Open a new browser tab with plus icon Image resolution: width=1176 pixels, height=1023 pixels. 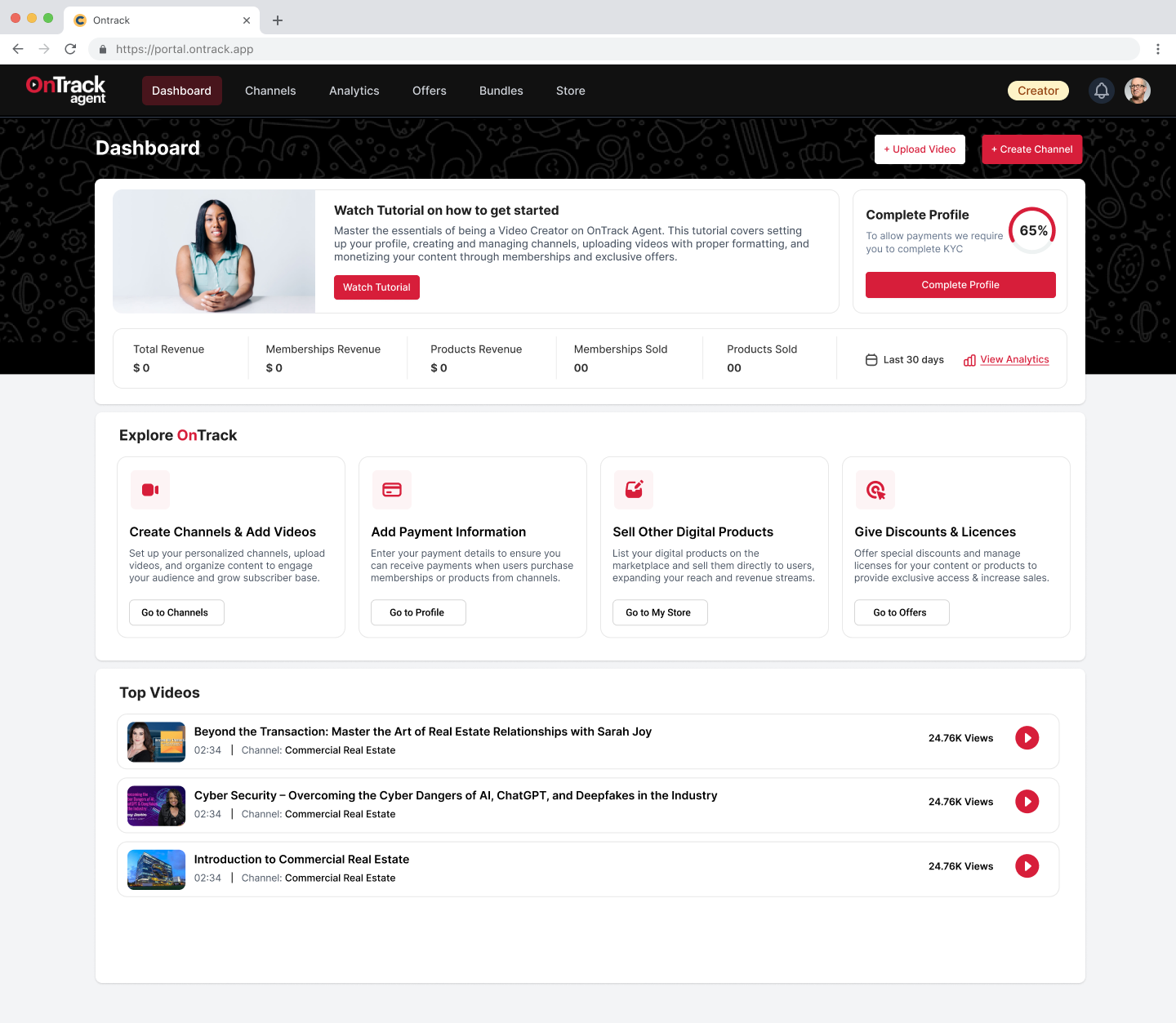point(278,20)
